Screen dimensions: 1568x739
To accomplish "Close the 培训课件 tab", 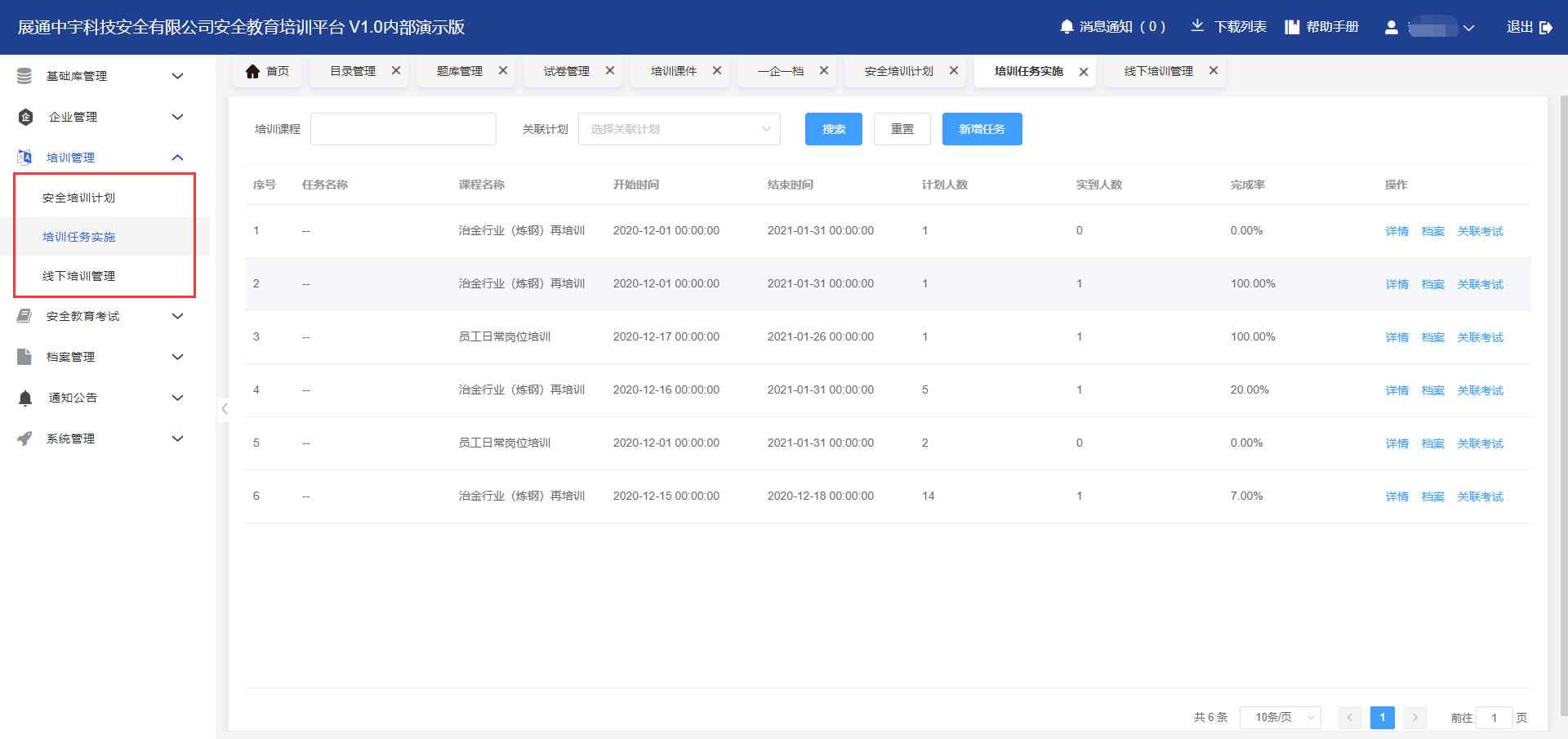I will click(717, 70).
